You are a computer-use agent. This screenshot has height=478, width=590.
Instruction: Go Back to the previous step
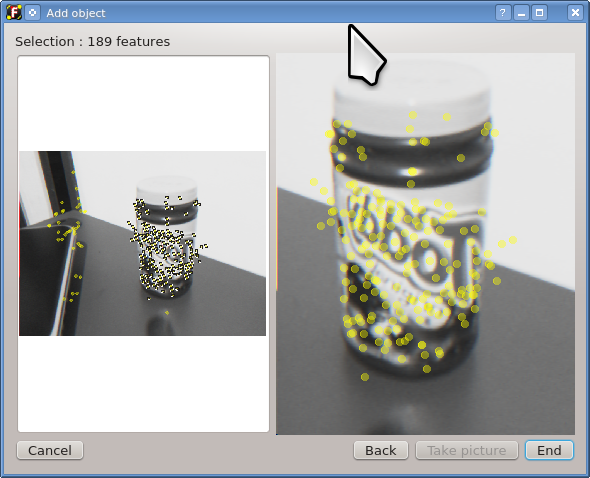click(x=380, y=450)
